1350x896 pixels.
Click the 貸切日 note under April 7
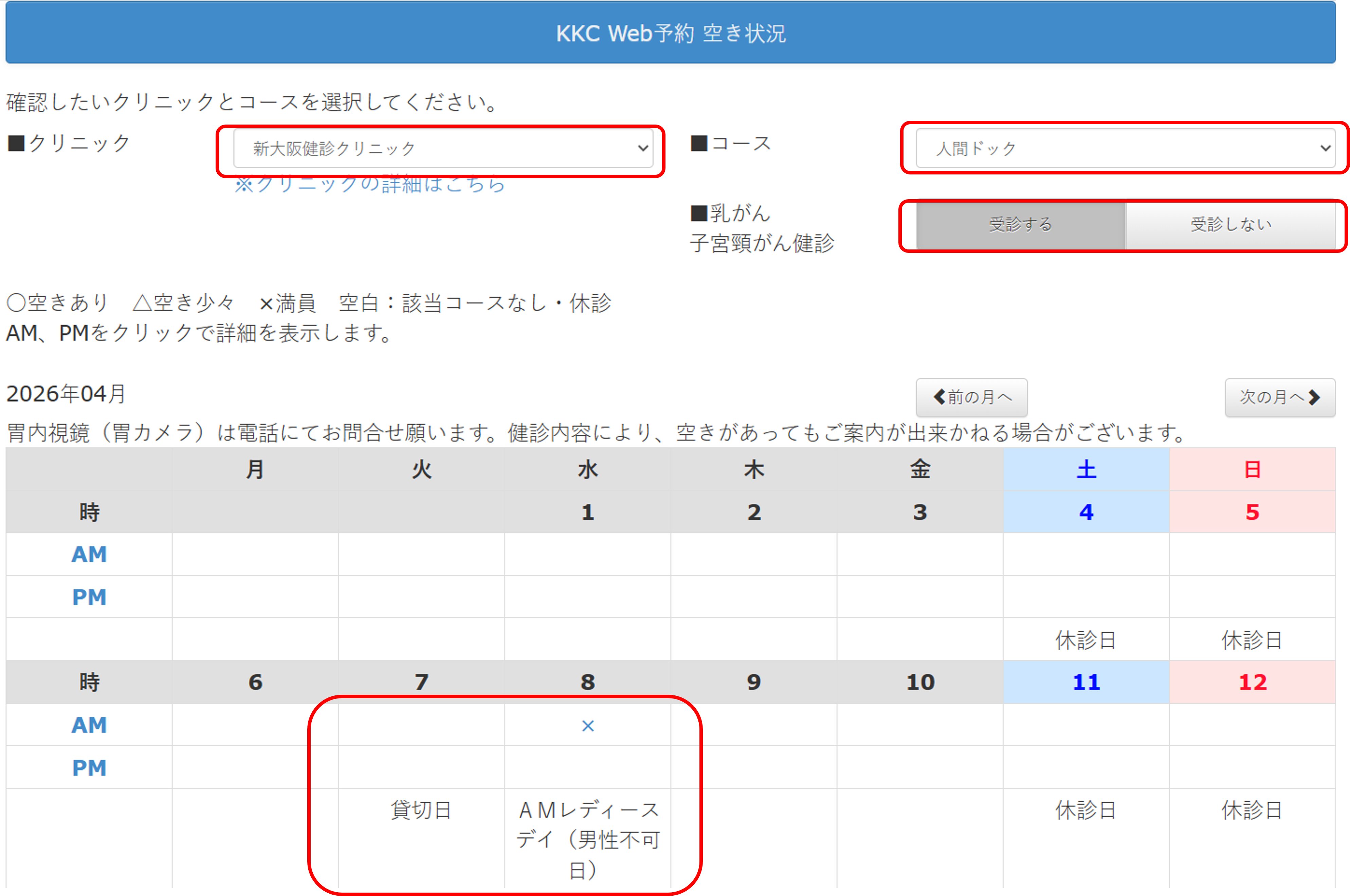pyautogui.click(x=421, y=810)
